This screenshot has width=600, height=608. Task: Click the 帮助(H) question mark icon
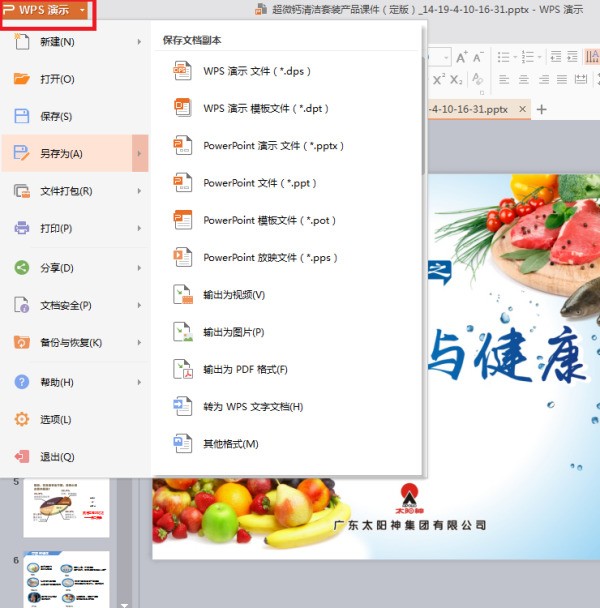pos(22,382)
